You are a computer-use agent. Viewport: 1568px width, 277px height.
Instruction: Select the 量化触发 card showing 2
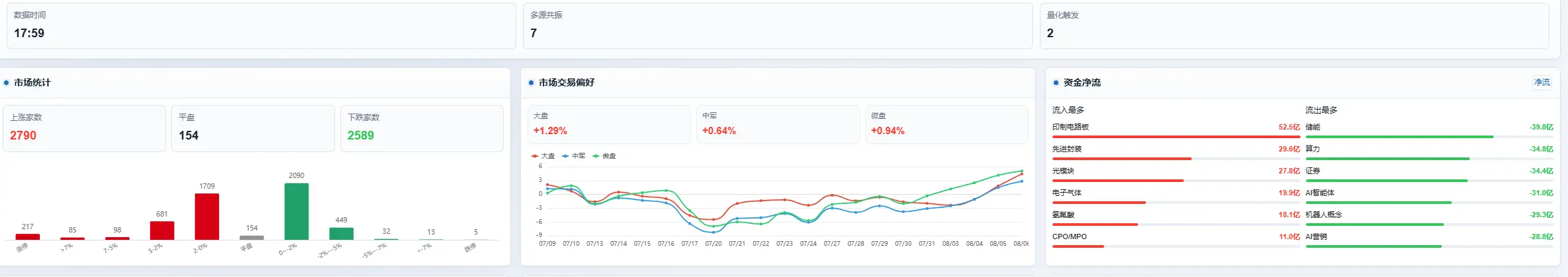click(x=1294, y=26)
